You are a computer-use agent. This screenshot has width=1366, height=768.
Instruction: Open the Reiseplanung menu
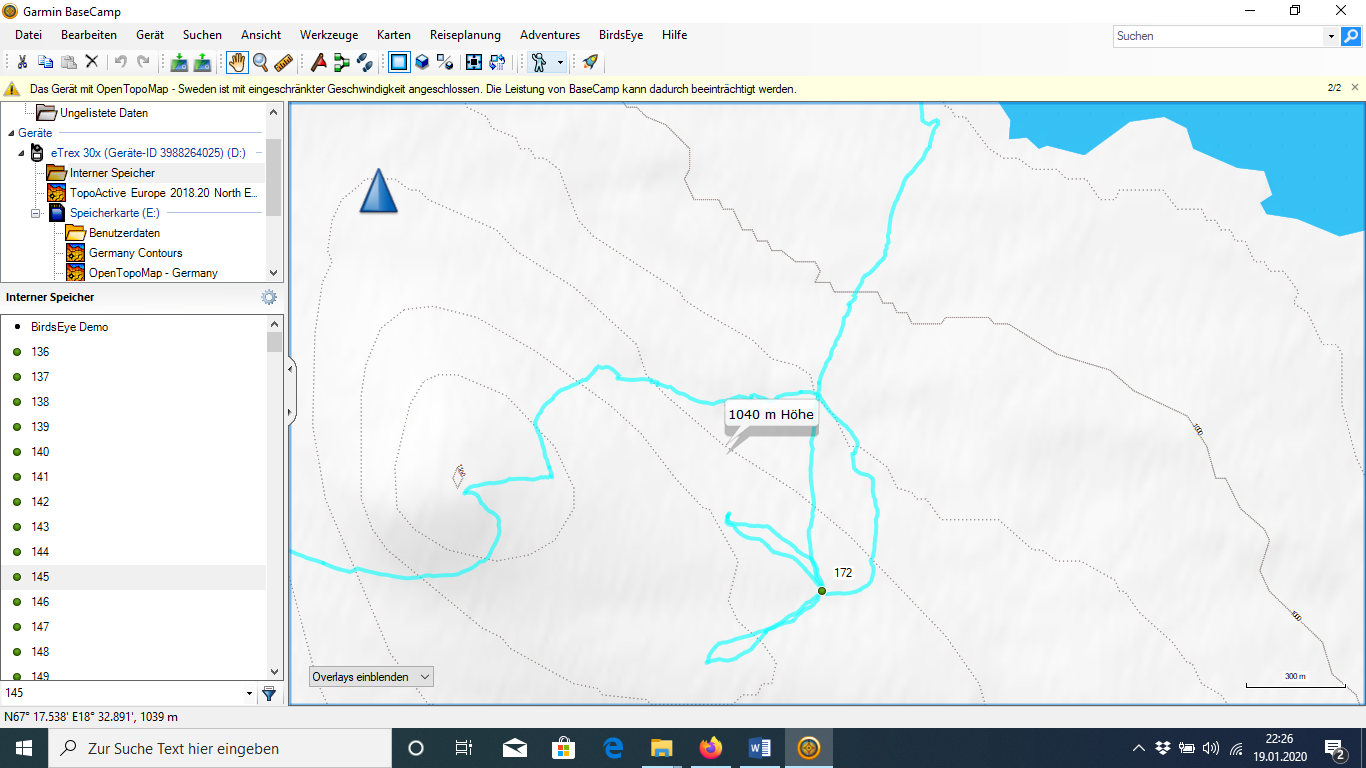pos(465,35)
